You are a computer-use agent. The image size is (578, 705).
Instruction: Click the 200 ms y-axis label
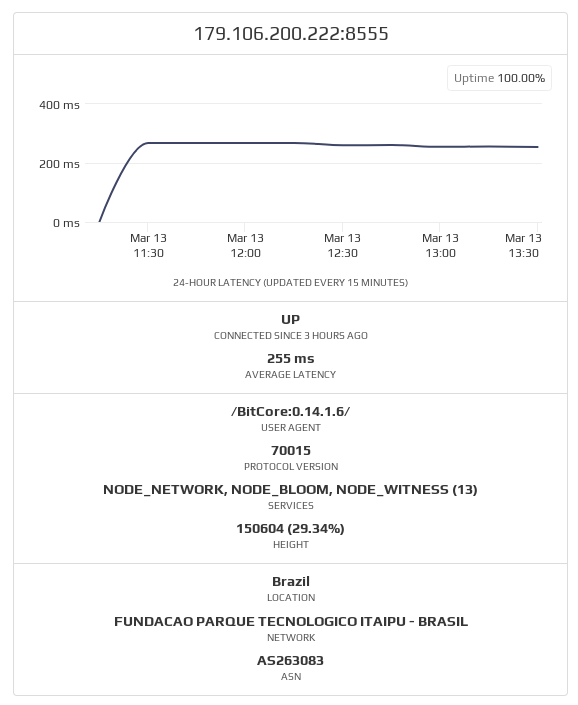[x=59, y=164]
